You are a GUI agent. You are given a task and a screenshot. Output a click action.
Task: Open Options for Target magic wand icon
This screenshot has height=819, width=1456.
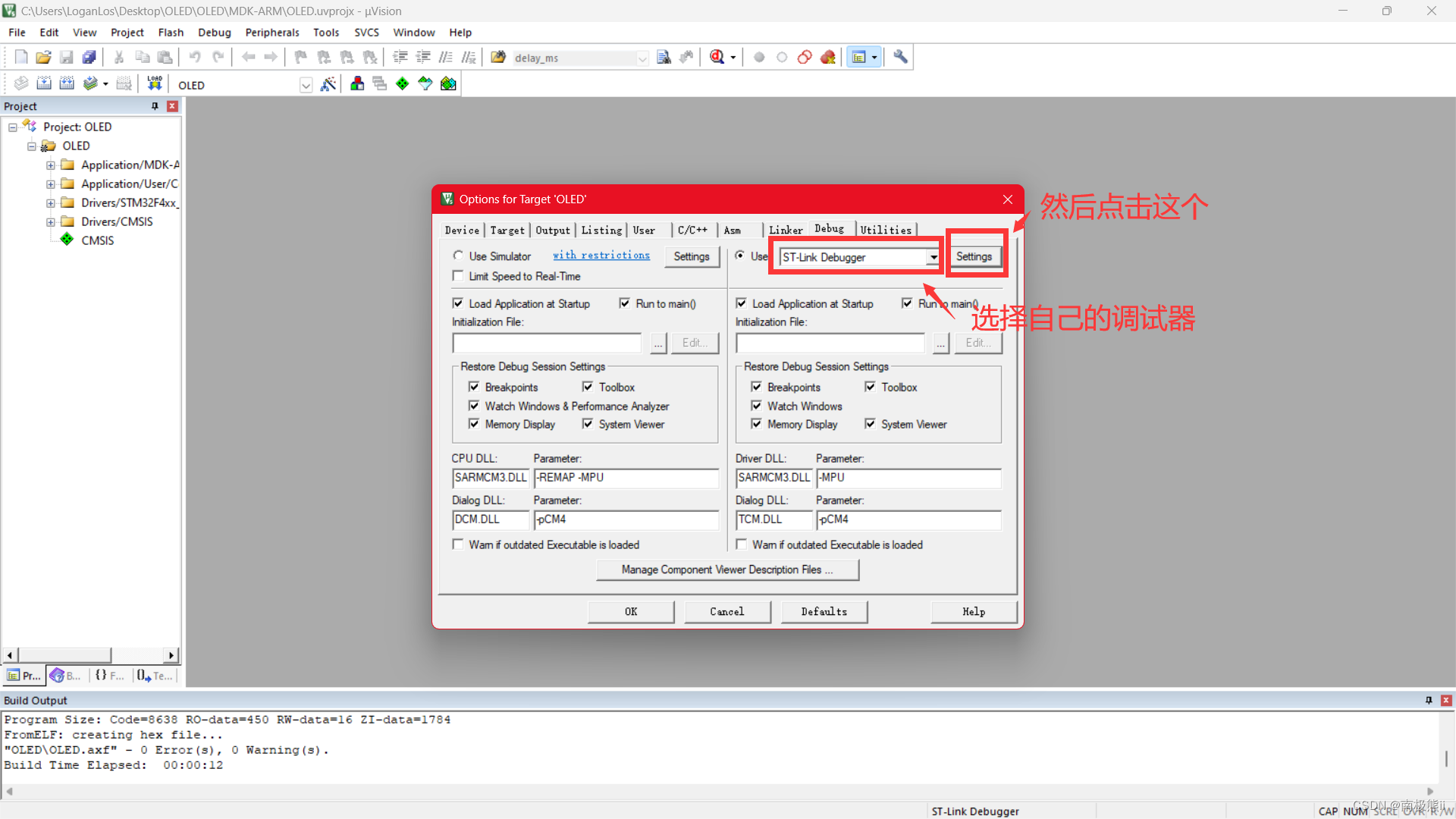click(328, 84)
